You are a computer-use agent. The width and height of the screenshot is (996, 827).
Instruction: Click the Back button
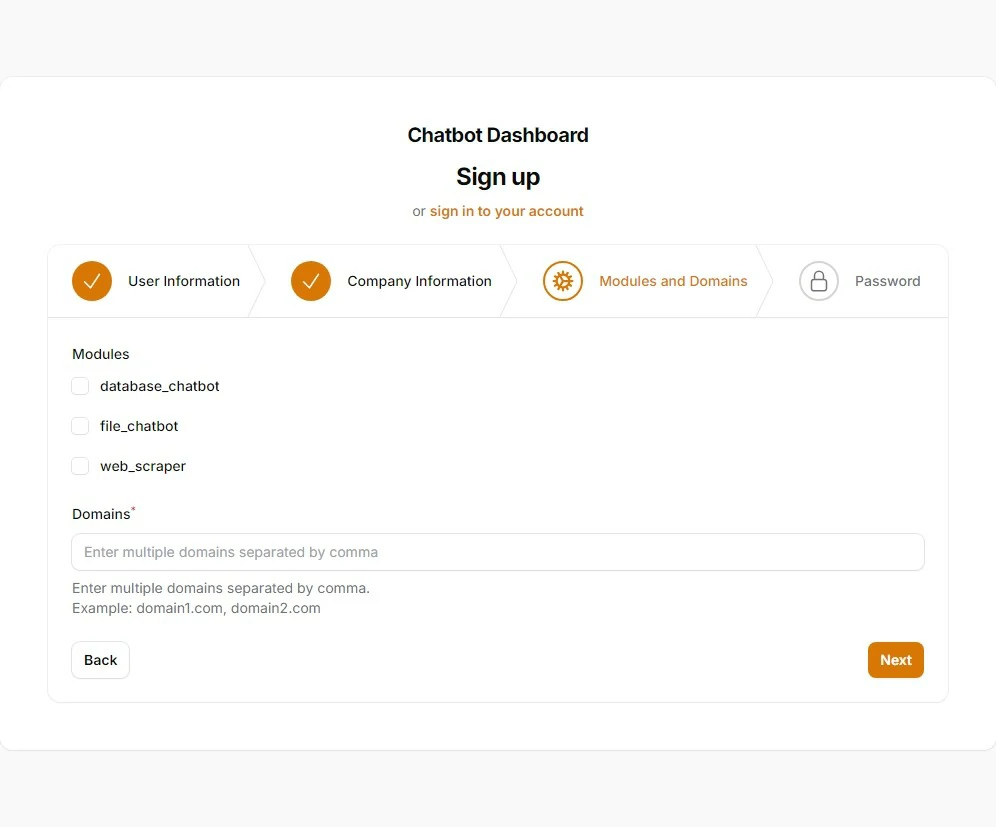[x=100, y=660]
